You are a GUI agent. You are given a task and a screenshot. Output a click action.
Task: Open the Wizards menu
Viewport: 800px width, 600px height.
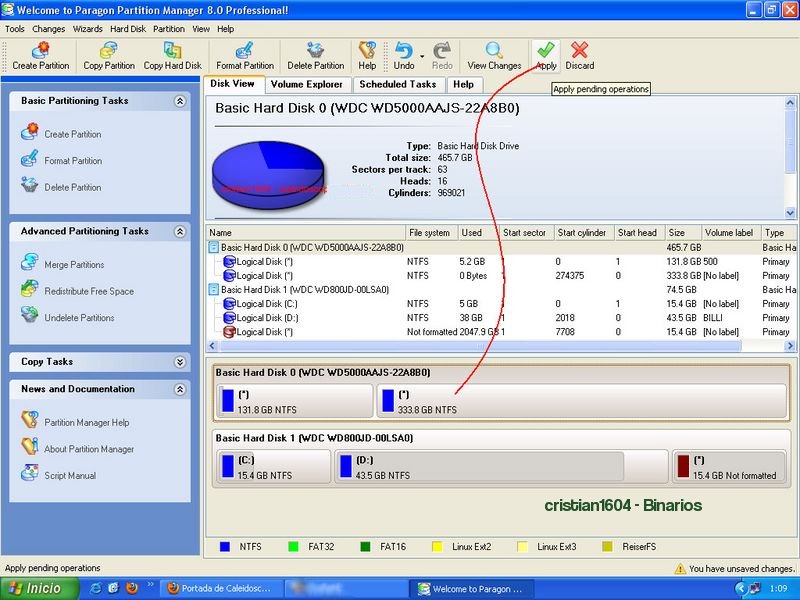(x=87, y=29)
